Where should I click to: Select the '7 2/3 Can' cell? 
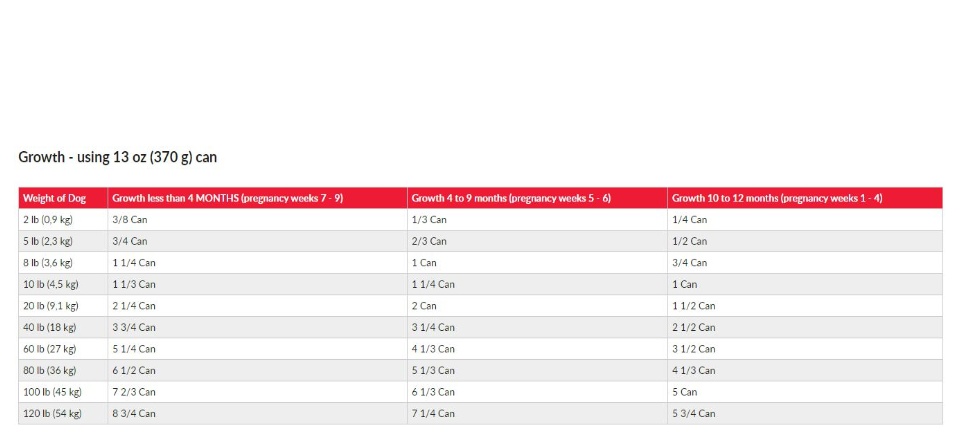133,392
